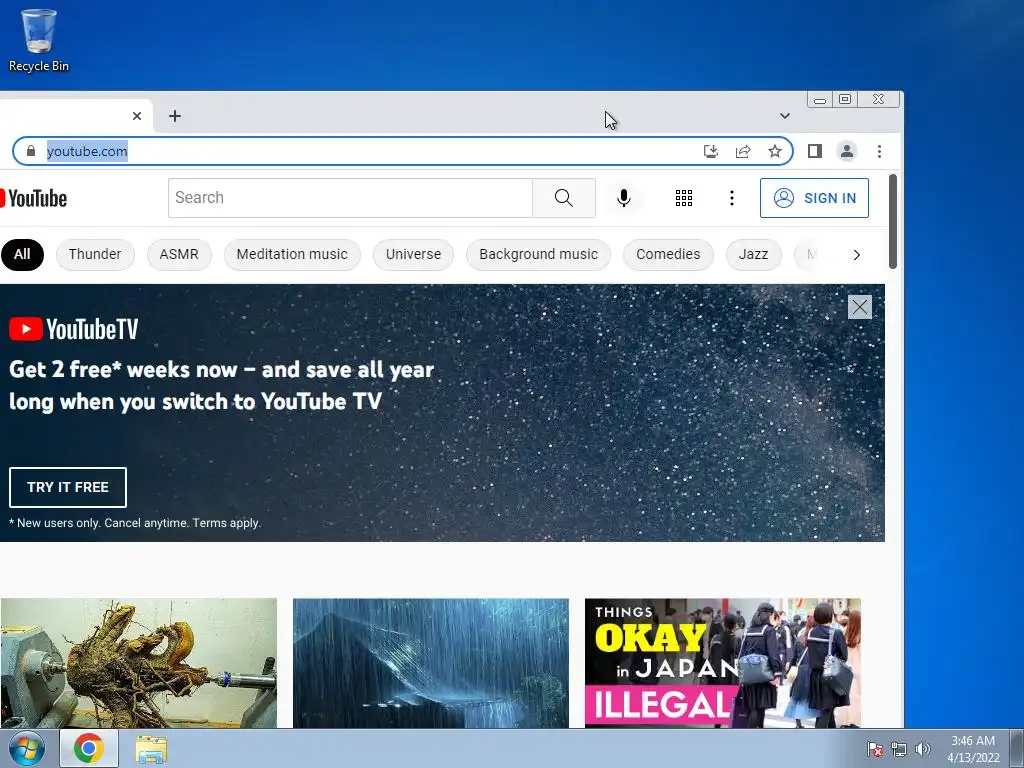Click the SIGN IN button
Viewport: 1024px width, 768px height.
click(814, 198)
